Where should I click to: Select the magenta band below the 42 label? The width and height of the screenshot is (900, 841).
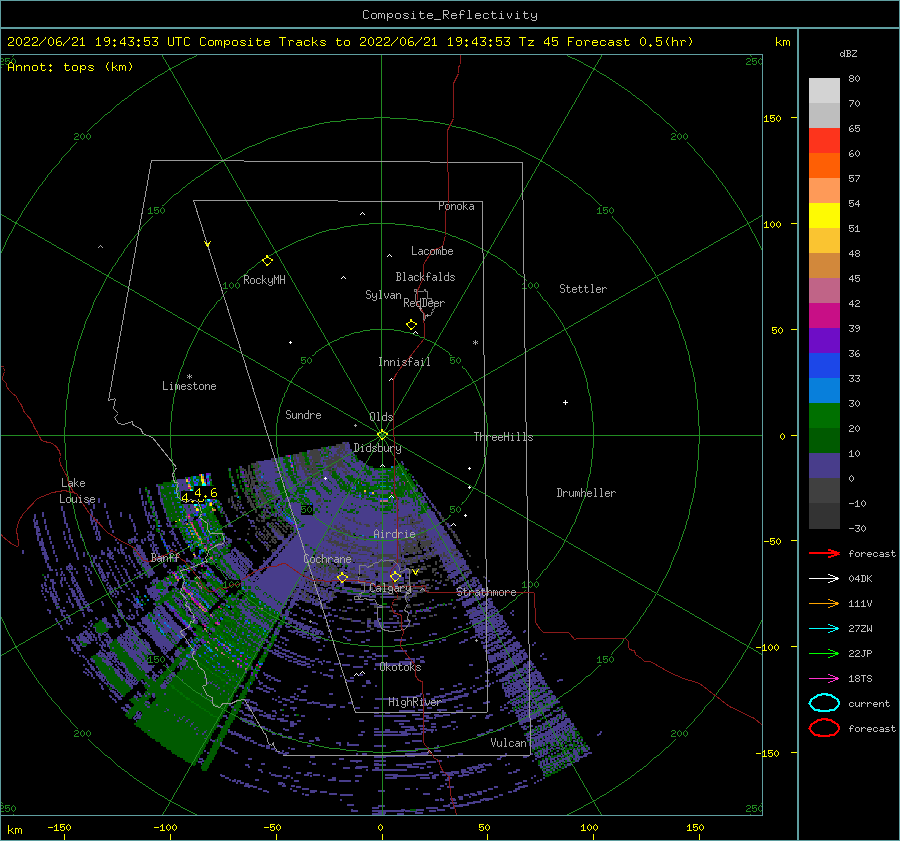(824, 316)
